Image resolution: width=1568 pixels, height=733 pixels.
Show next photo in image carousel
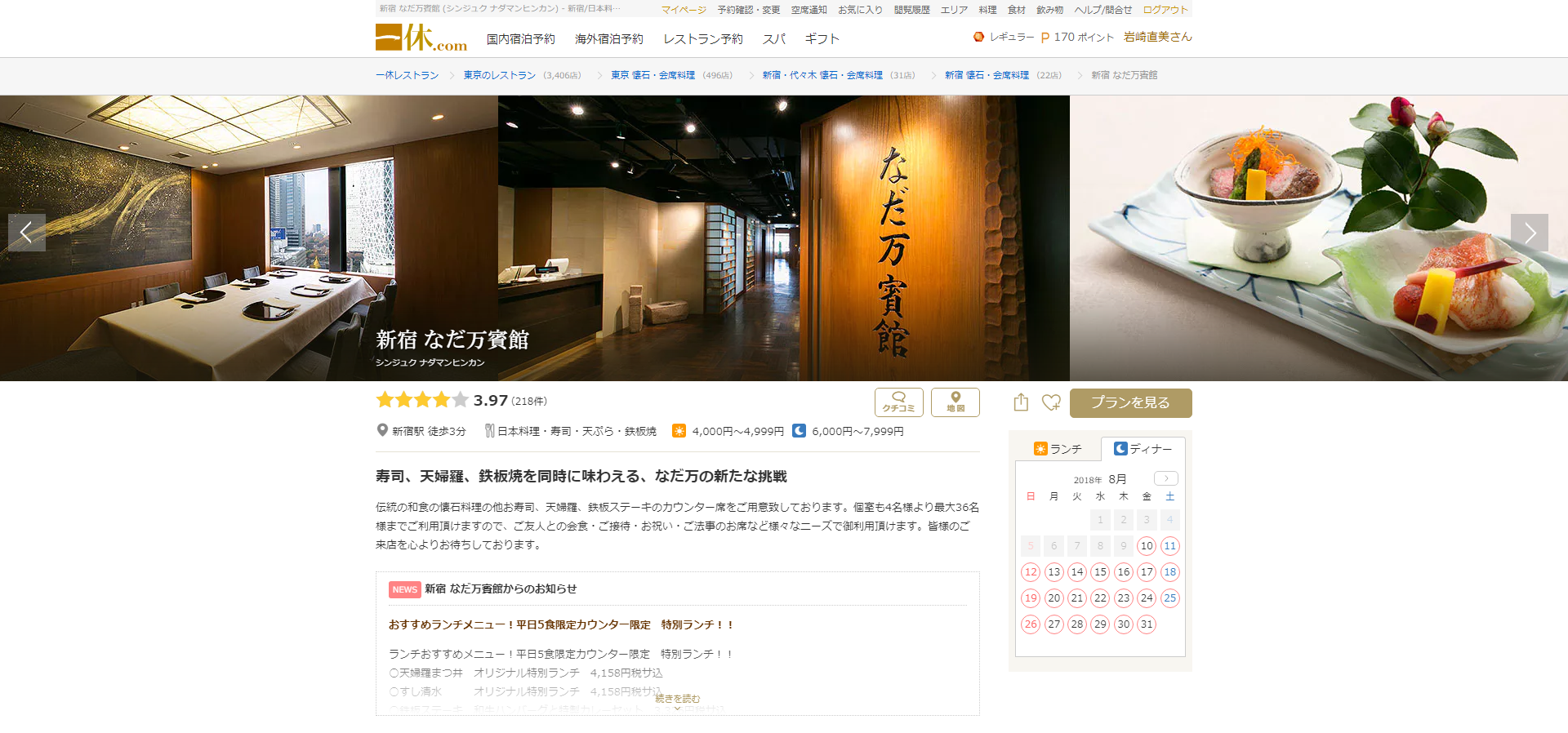[x=1530, y=233]
